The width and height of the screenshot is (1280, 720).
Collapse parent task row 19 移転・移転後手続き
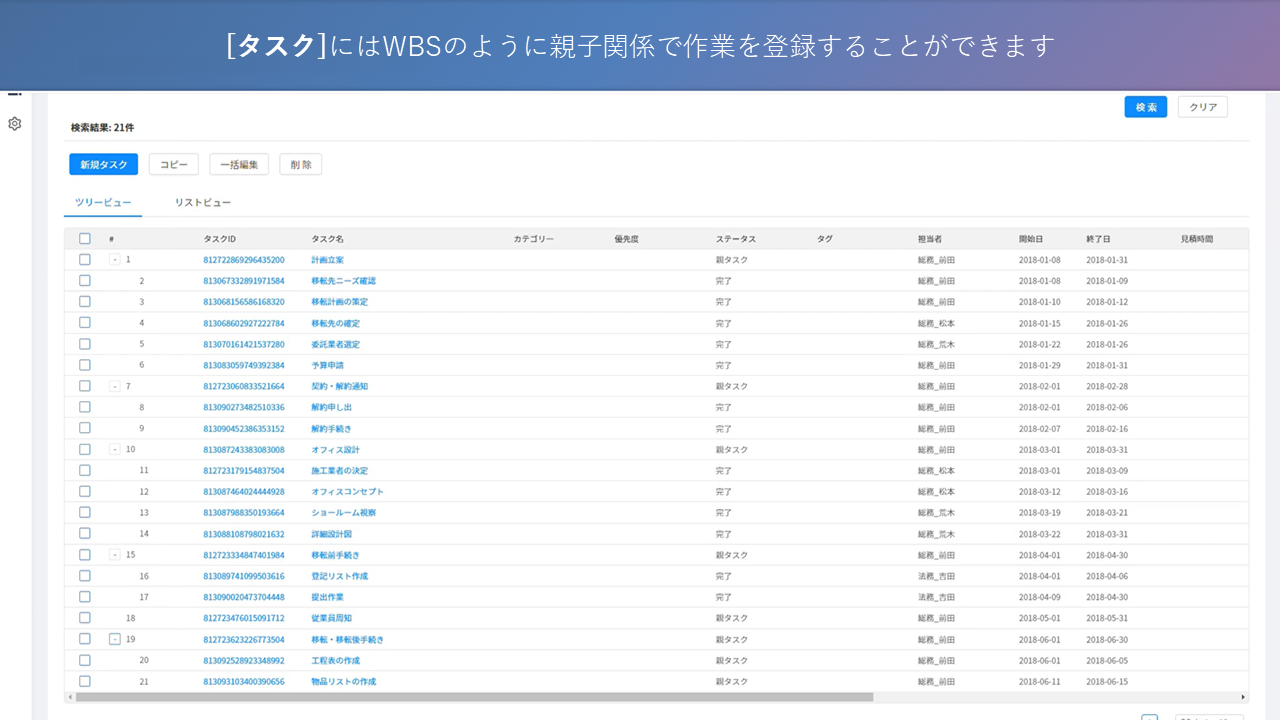coord(114,639)
